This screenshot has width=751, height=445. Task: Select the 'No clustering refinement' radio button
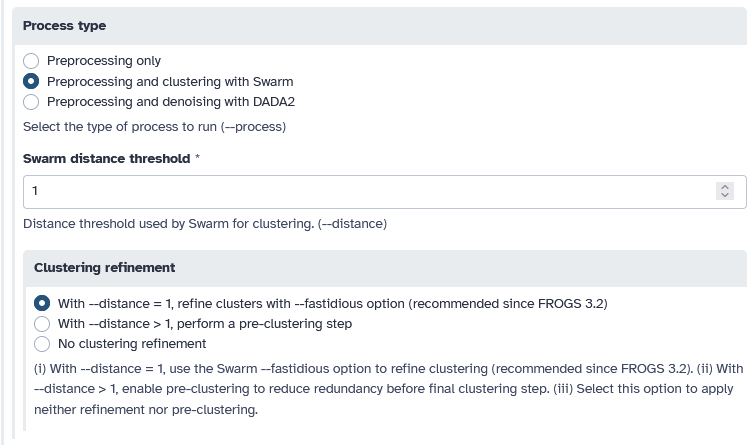point(42,344)
